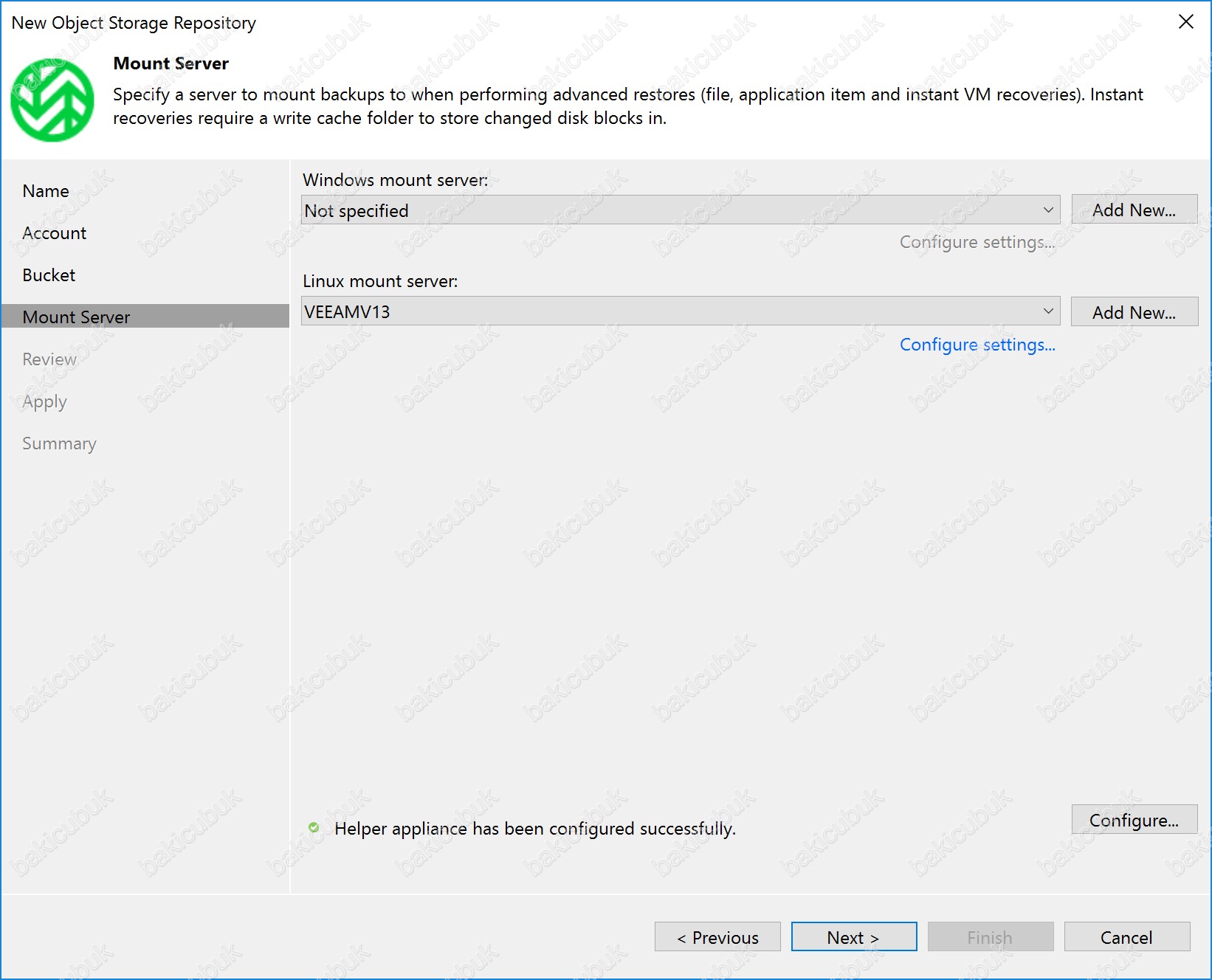
Task: Click the green Wasabi logo icon
Action: [52, 100]
